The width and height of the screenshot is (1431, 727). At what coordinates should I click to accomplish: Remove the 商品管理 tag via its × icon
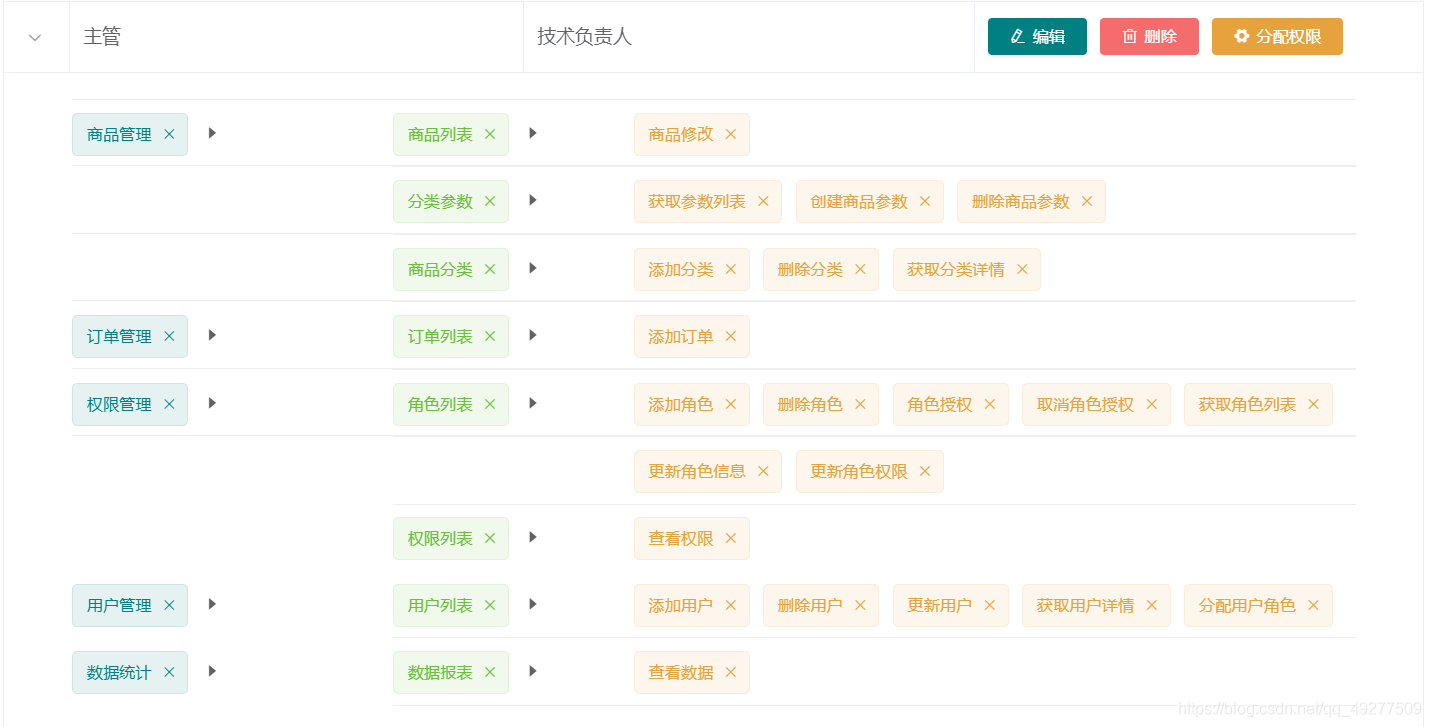[x=169, y=134]
